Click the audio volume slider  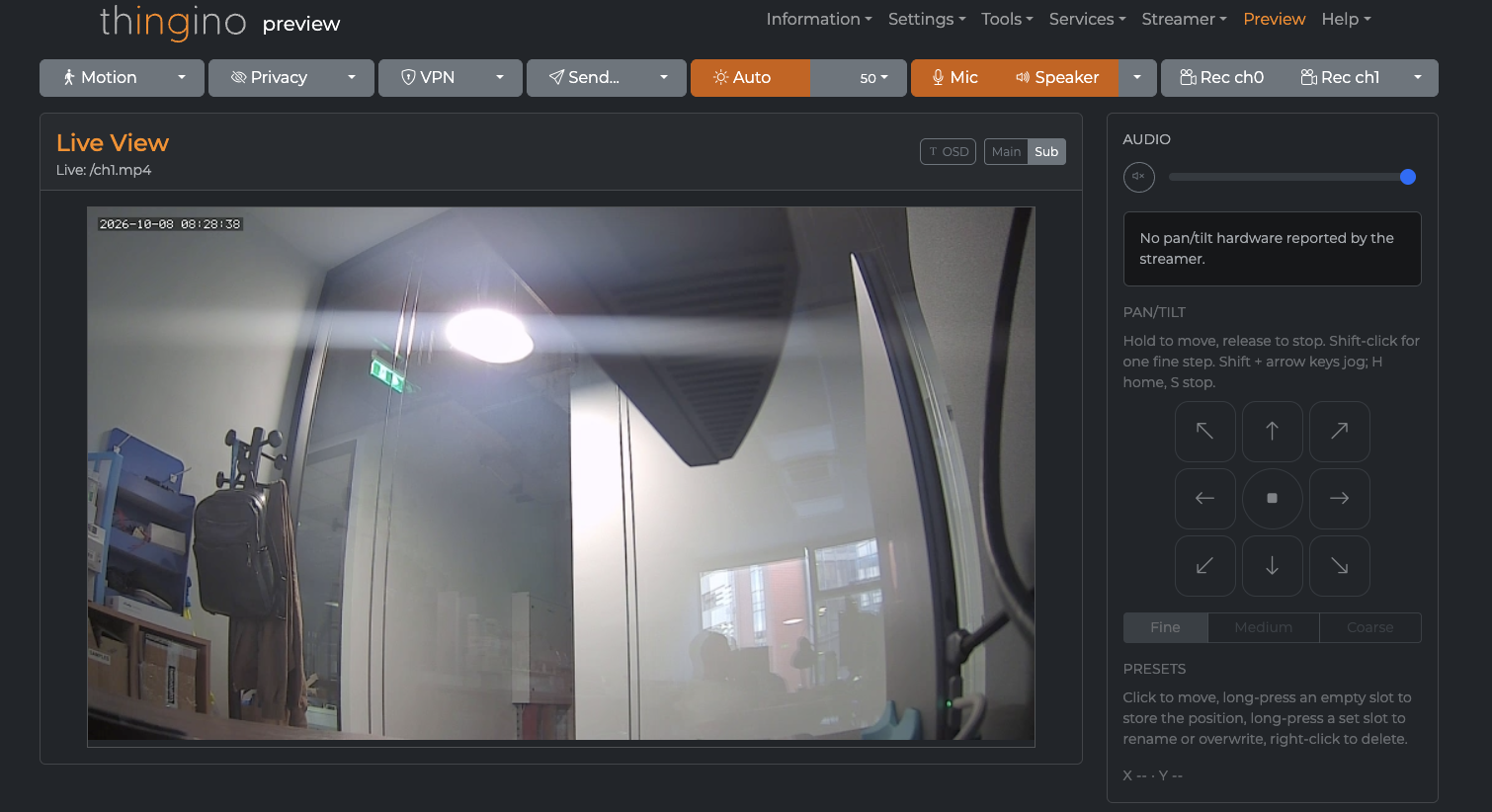click(1292, 177)
